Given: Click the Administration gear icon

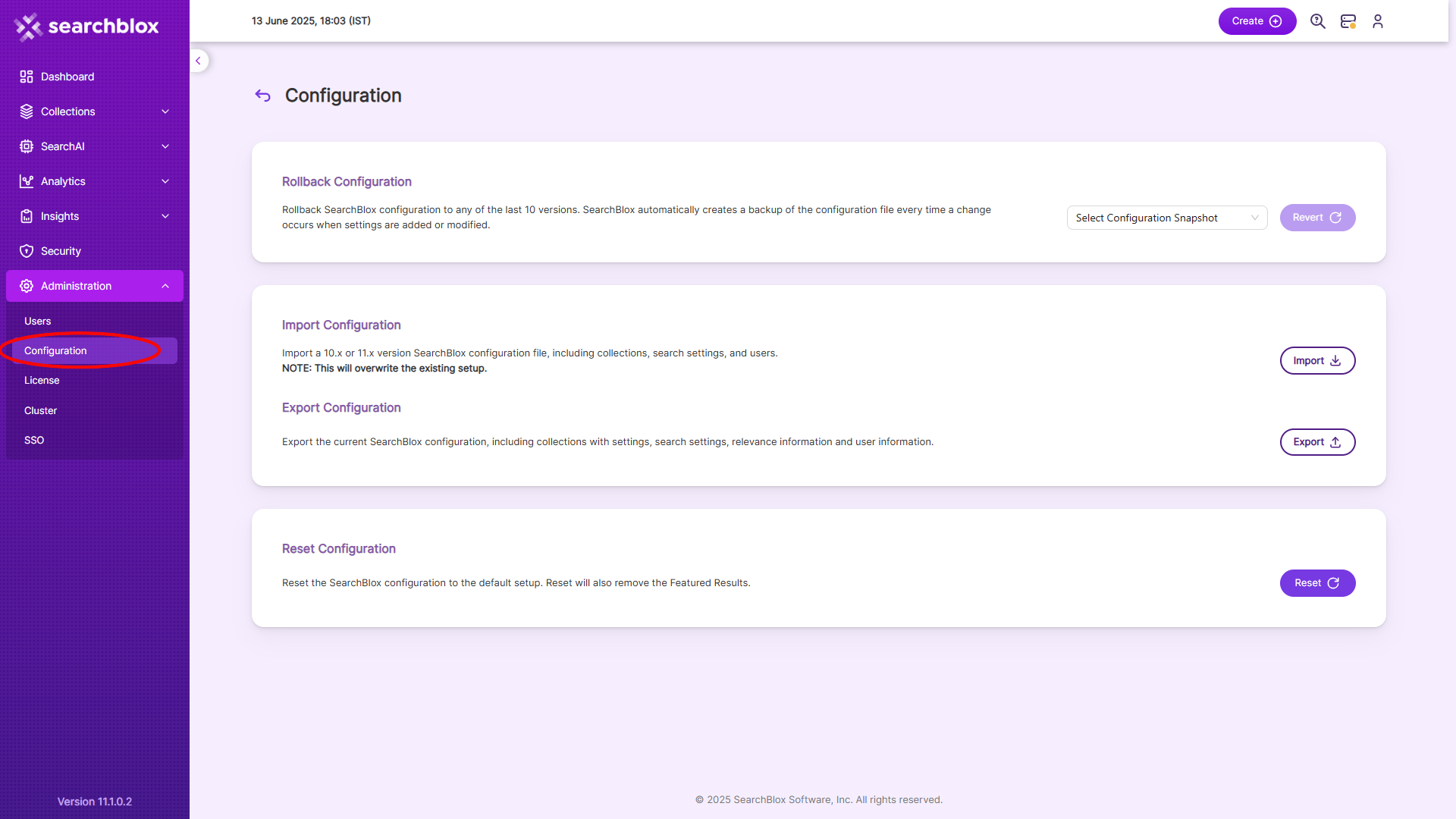Looking at the screenshot, I should point(27,286).
